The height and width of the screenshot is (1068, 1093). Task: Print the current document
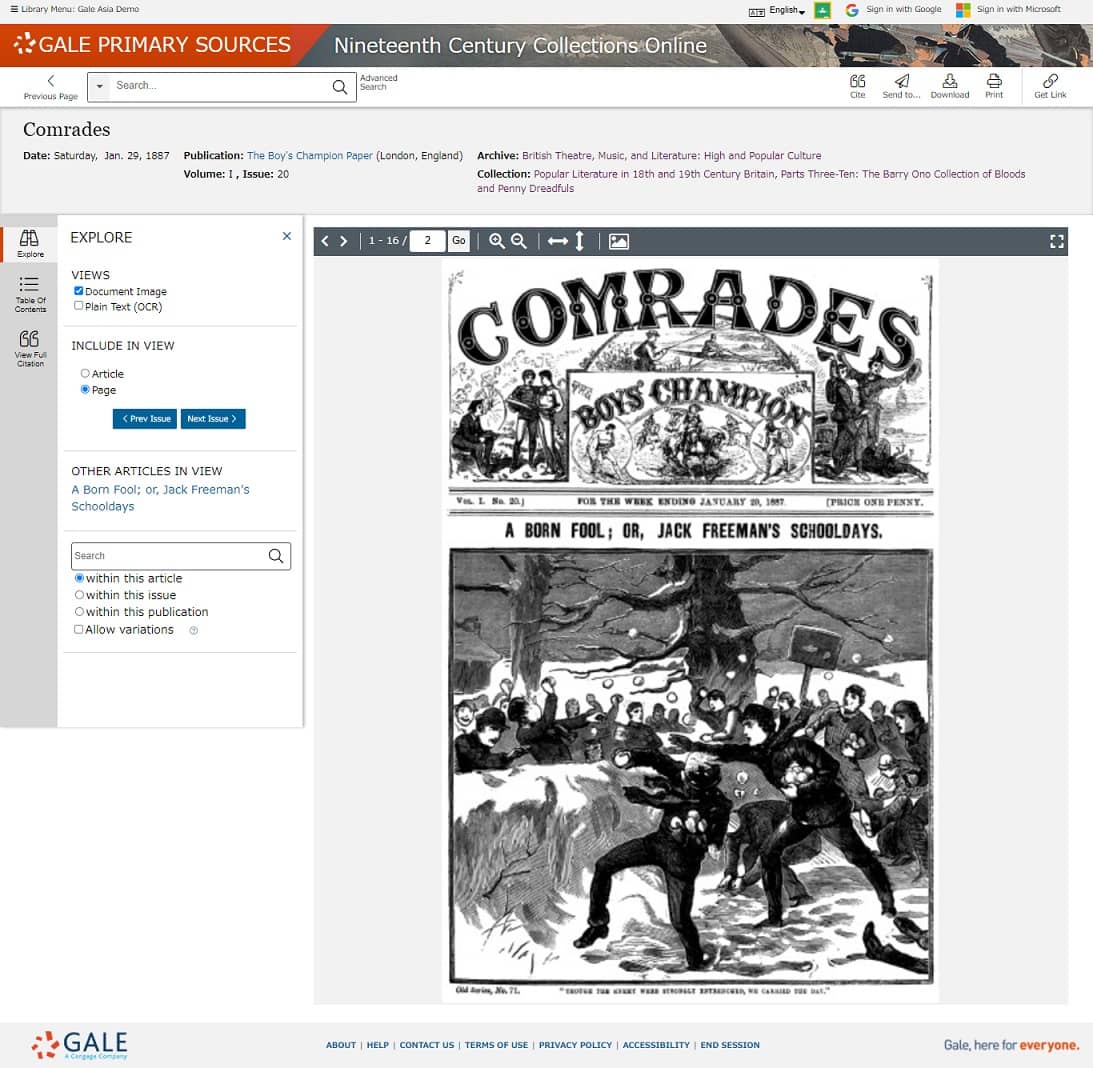994,86
